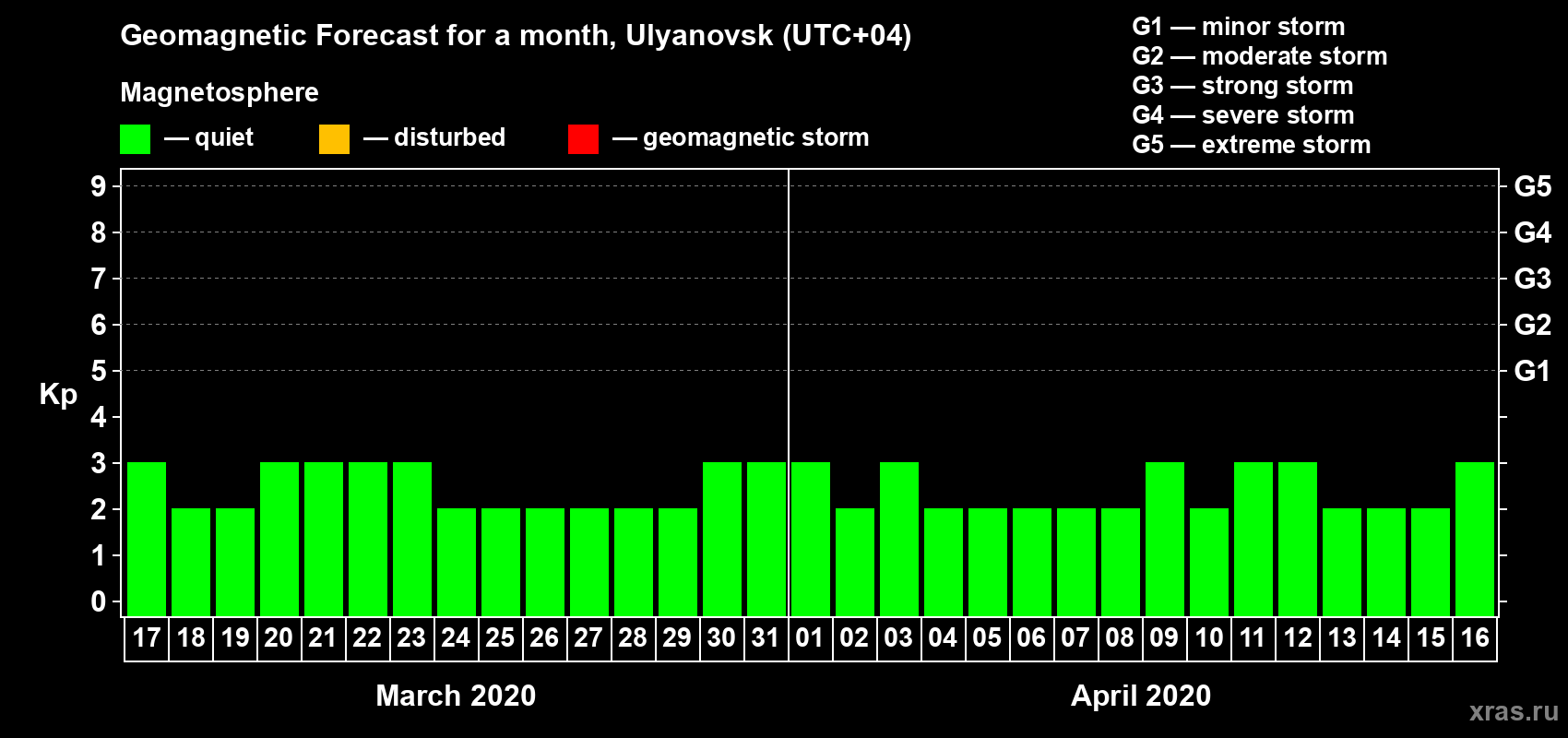Viewport: 1568px width, 738px height.
Task: Click the March 26 bar
Action: [545, 562]
